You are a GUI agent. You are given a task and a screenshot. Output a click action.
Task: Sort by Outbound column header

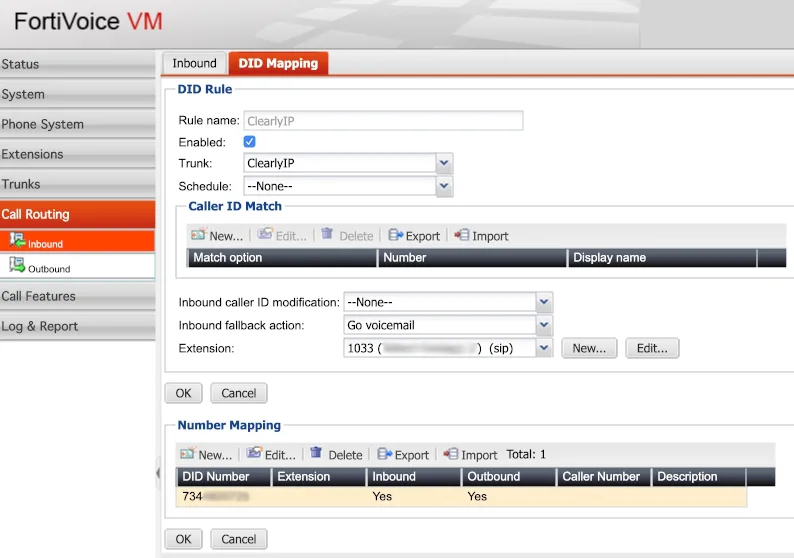[508, 476]
